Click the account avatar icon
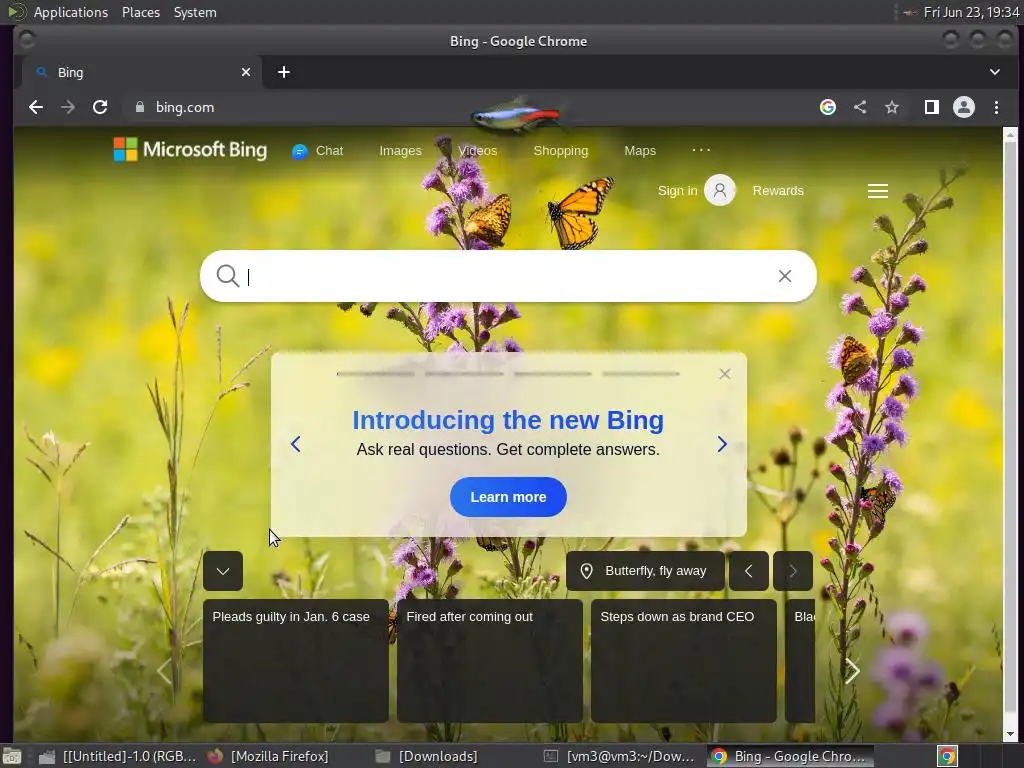The image size is (1024, 768). click(720, 190)
